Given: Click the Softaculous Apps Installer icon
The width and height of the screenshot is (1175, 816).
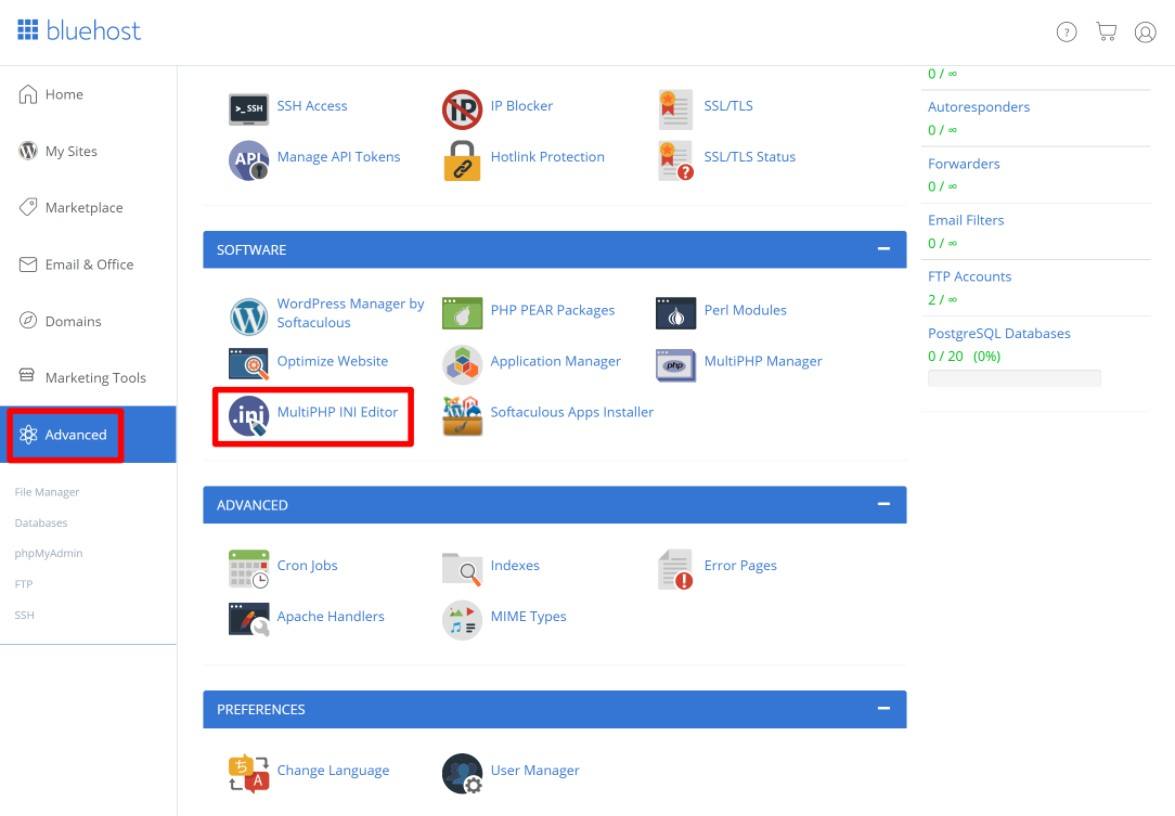Looking at the screenshot, I should click(462, 416).
